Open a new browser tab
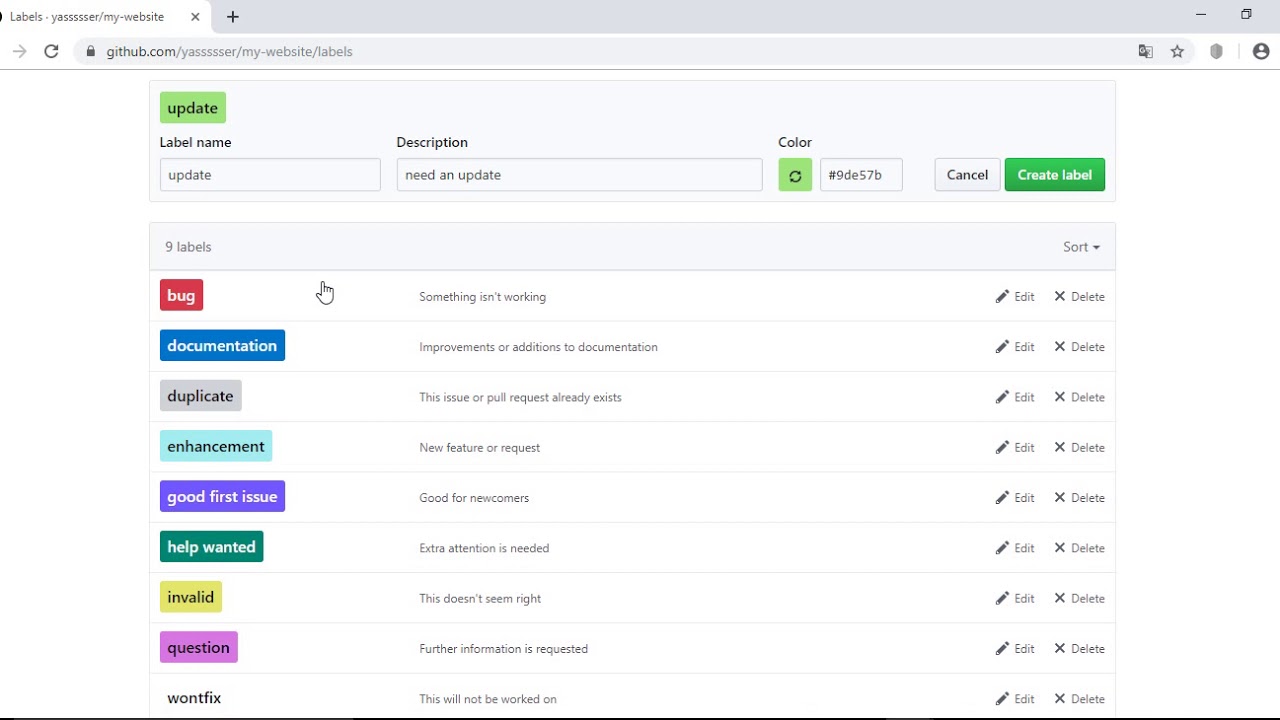1280x720 pixels. point(233,17)
